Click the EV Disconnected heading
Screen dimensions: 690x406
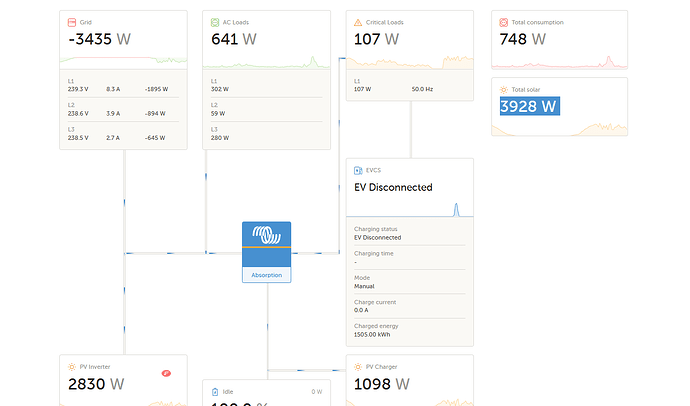393,187
